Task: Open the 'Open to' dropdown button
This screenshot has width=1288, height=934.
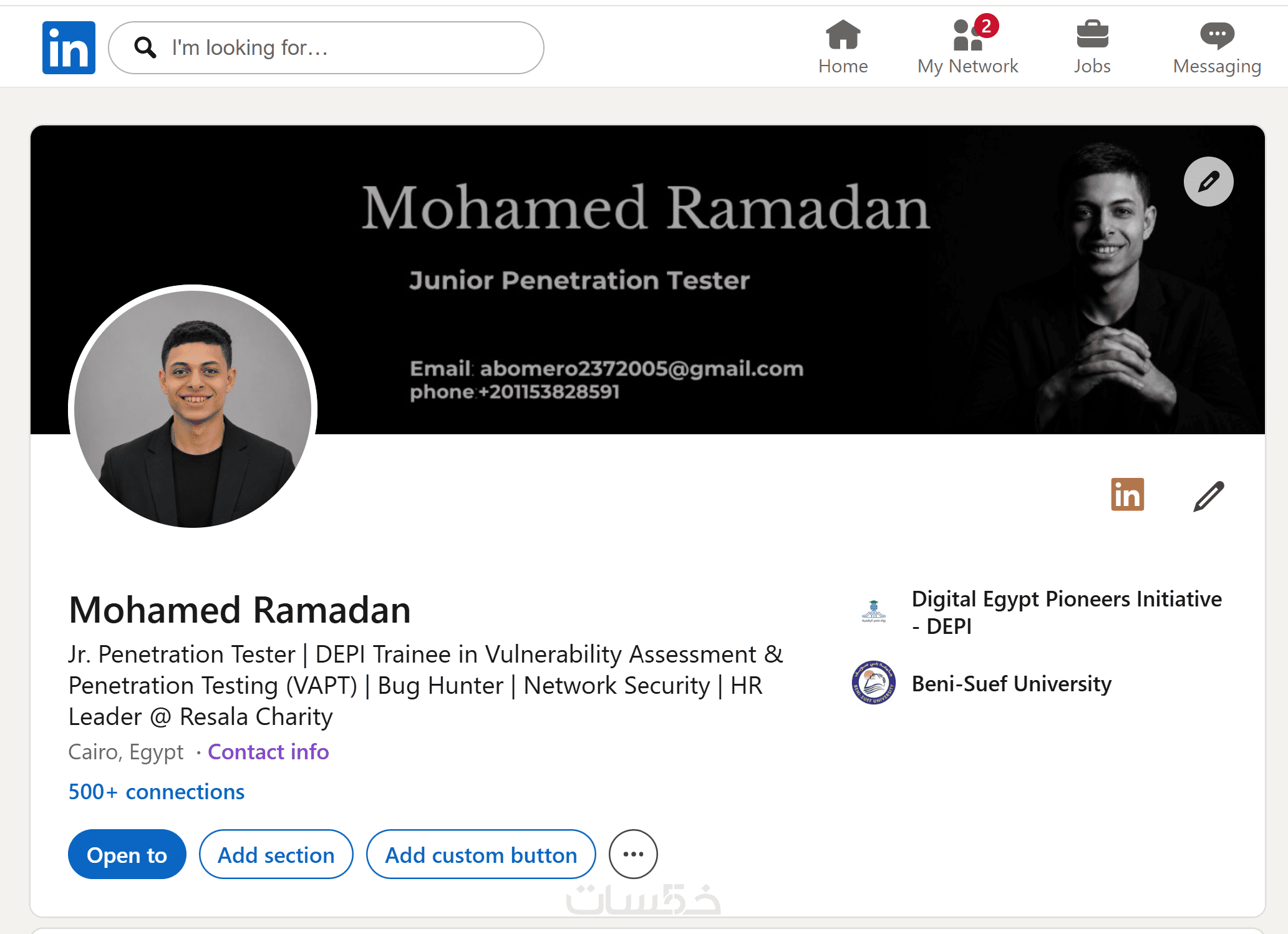Action: tap(127, 854)
